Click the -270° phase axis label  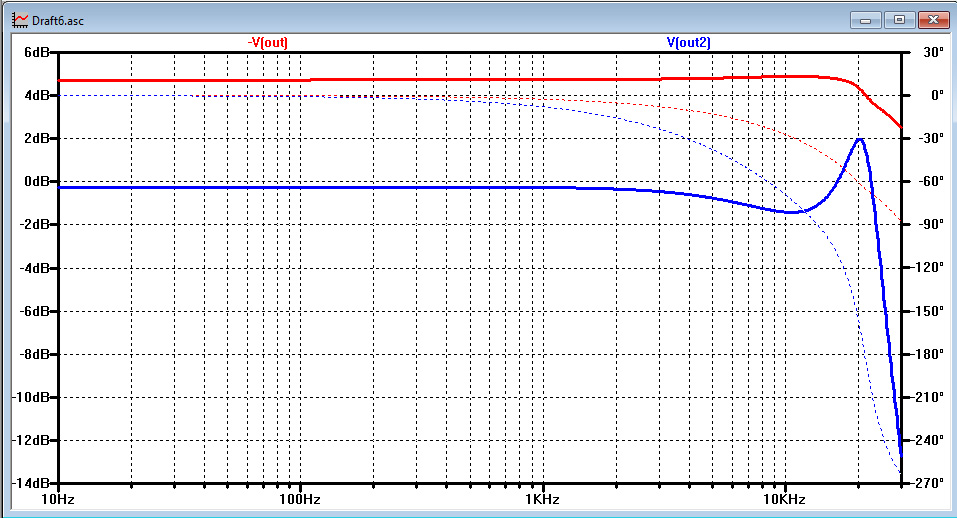tap(928, 483)
